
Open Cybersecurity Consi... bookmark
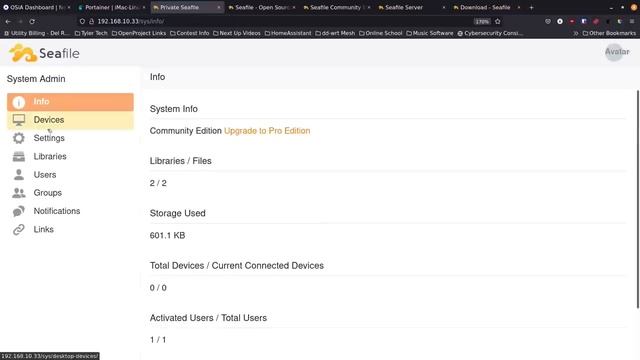(490, 33)
